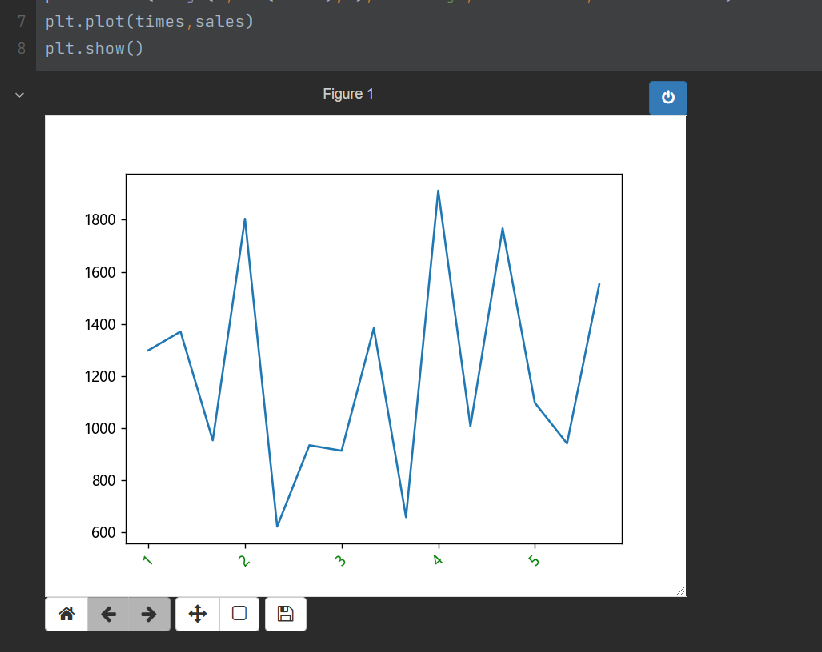Collapse the cell output chevron
This screenshot has height=652, width=822.
coord(19,95)
